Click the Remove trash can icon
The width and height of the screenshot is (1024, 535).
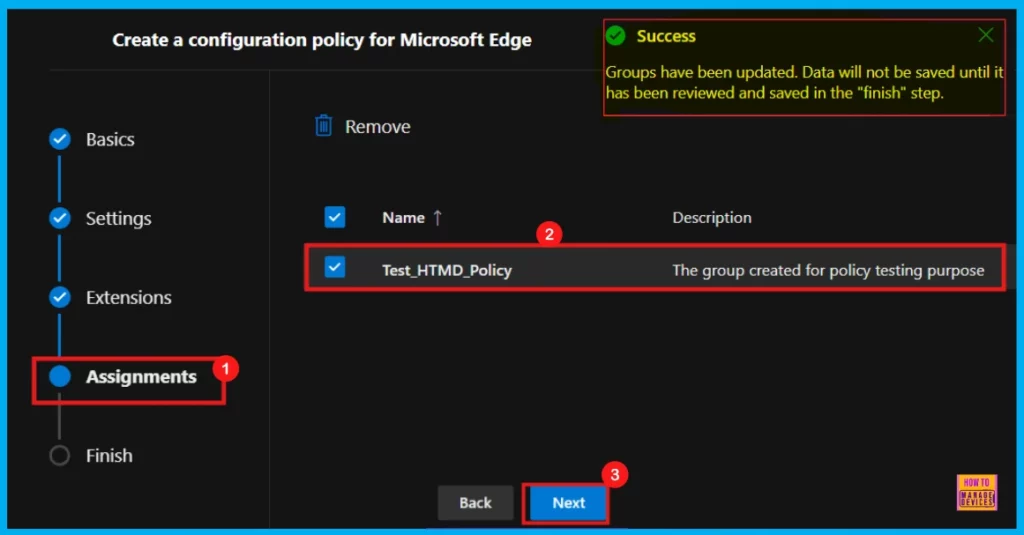click(323, 125)
